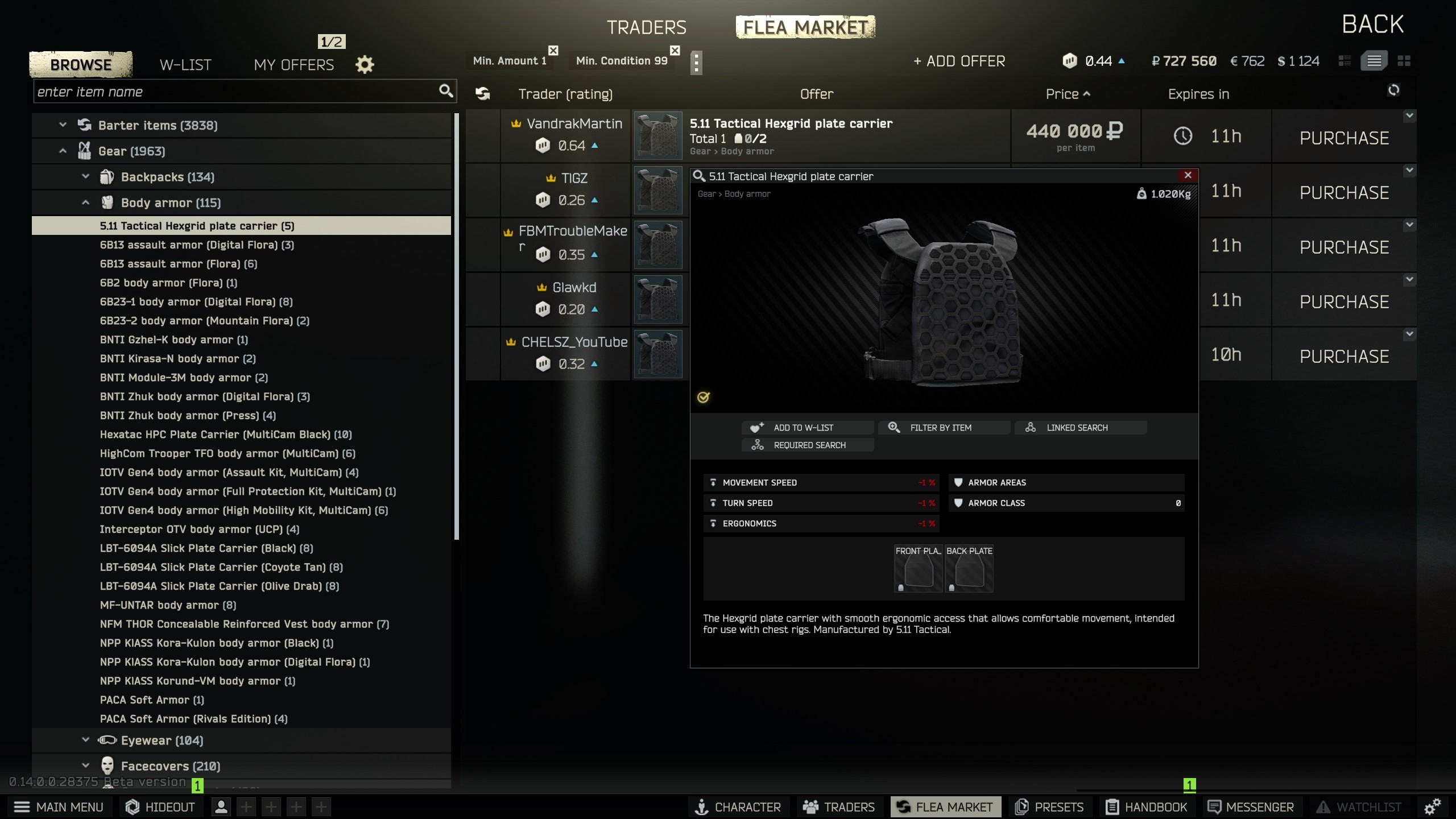1456x819 pixels.
Task: Open flea market filter settings gear
Action: [x=365, y=64]
